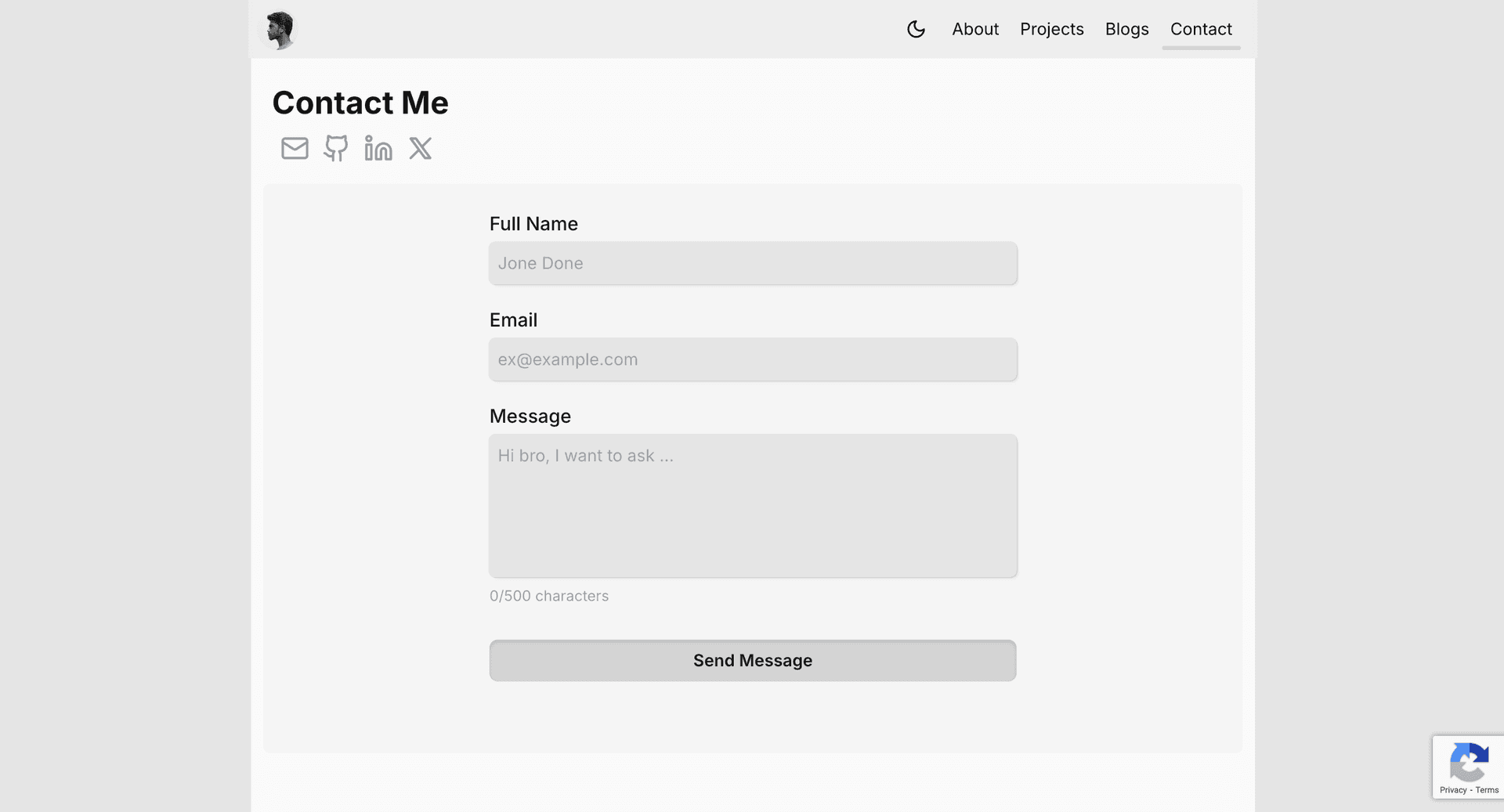
Task: Go to the Projects page
Action: click(x=1051, y=30)
